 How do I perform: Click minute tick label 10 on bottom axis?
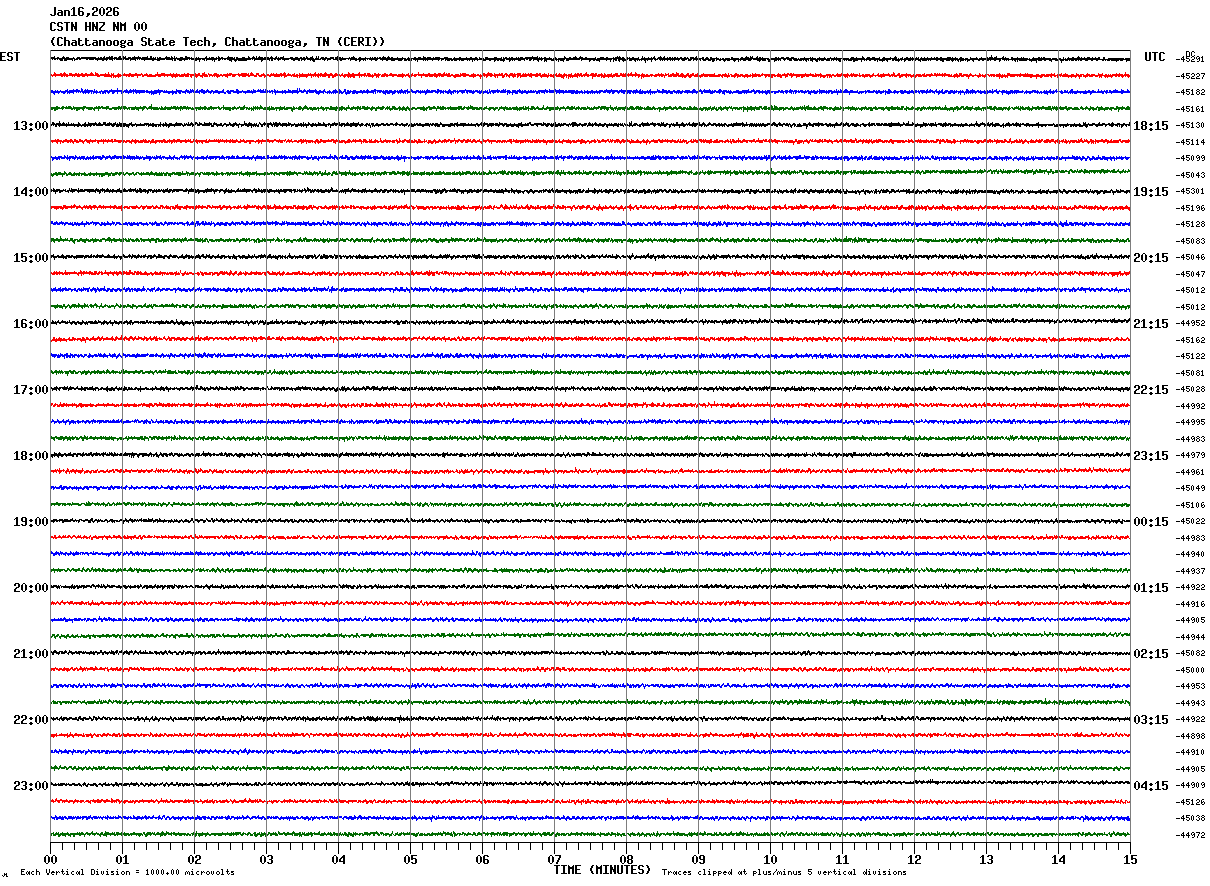point(770,859)
